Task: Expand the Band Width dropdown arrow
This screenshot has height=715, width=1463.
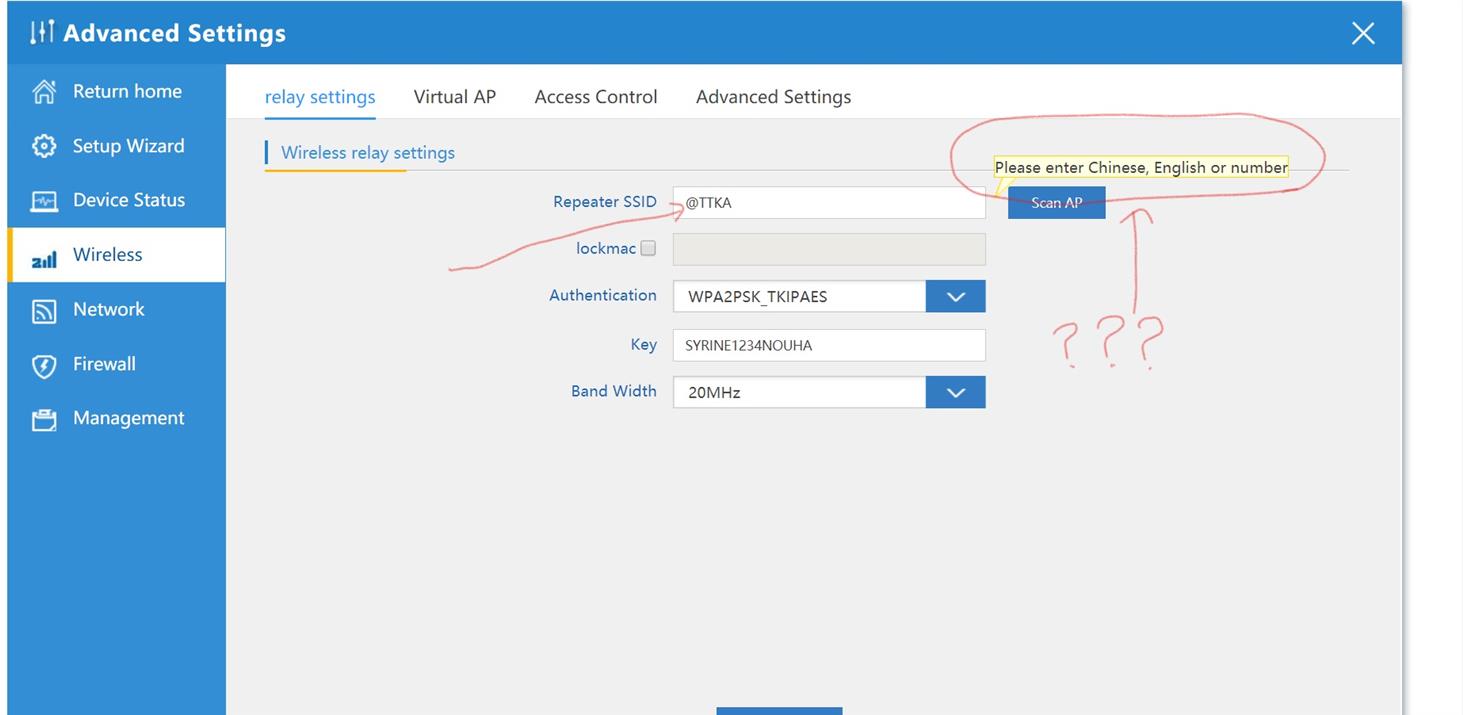Action: click(x=955, y=392)
